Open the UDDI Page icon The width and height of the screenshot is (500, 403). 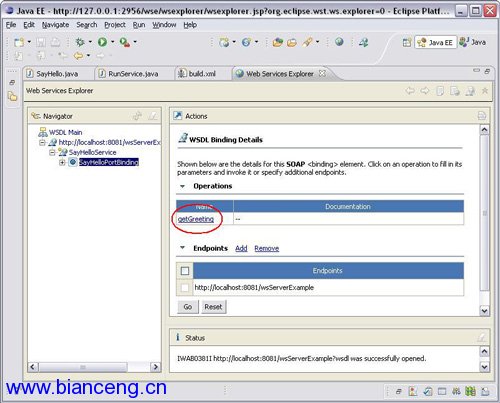coord(440,91)
